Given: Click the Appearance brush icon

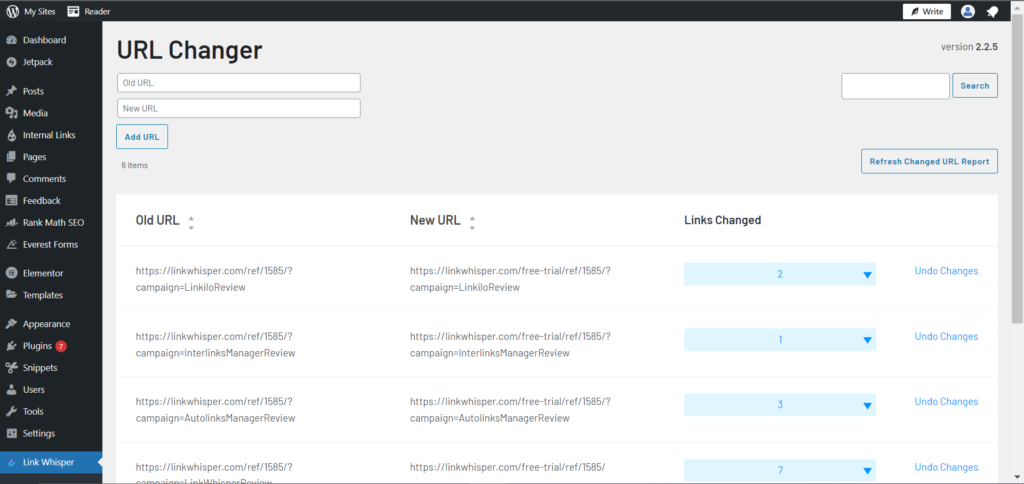Looking at the screenshot, I should 11,324.
